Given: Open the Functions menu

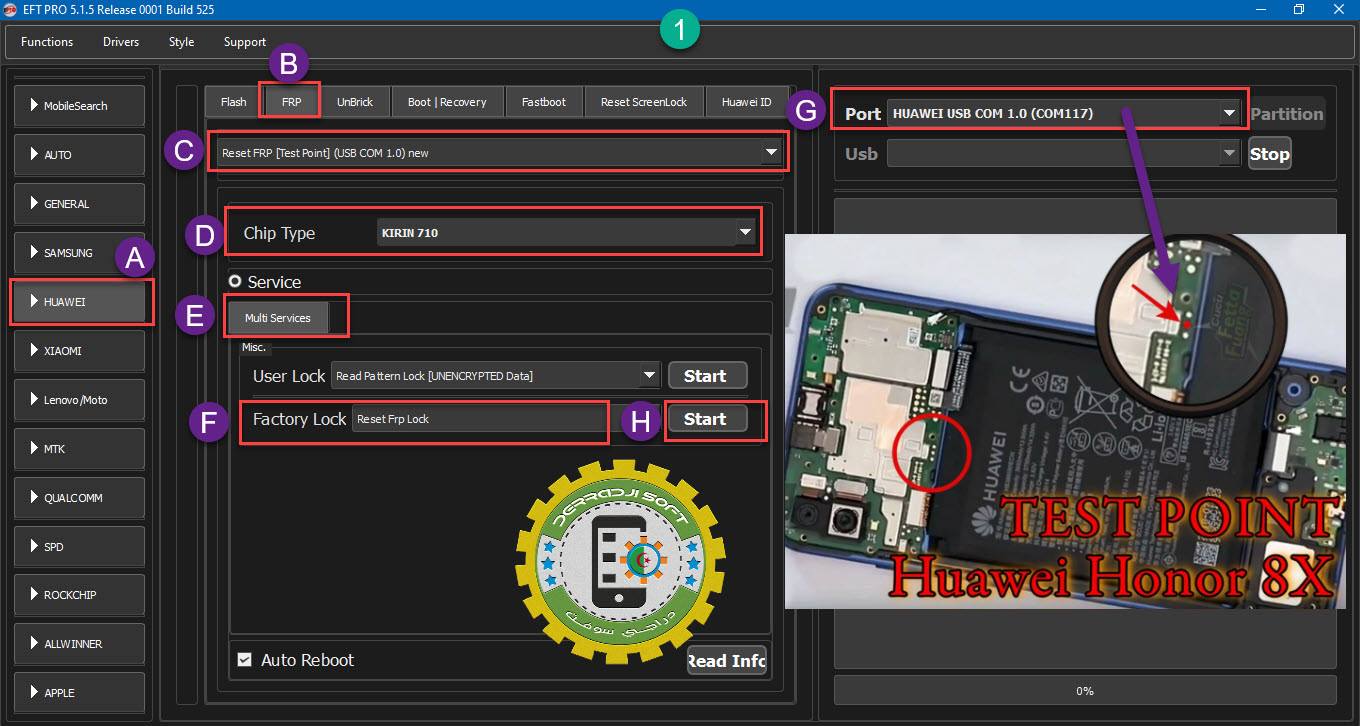Looking at the screenshot, I should pos(47,42).
